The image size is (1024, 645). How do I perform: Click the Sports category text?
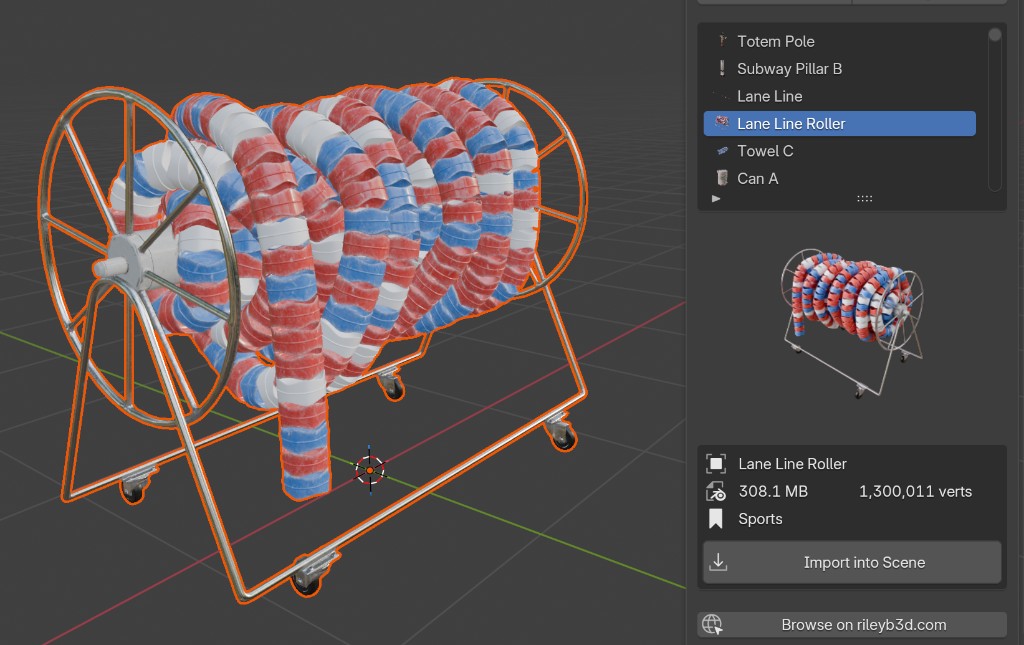click(760, 519)
